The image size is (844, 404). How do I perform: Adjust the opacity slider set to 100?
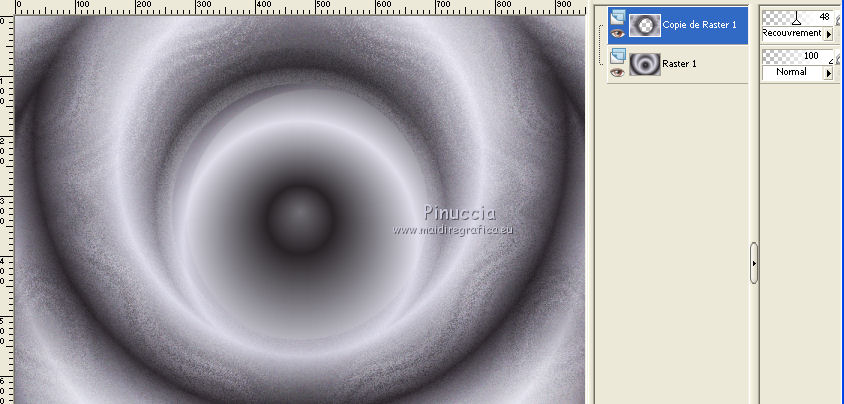click(x=798, y=56)
